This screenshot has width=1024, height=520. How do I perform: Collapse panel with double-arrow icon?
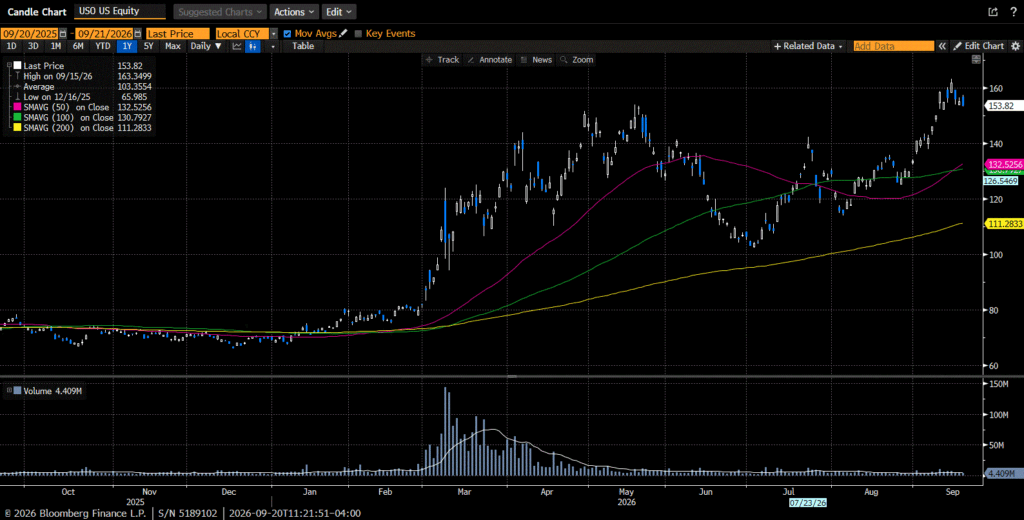942,46
